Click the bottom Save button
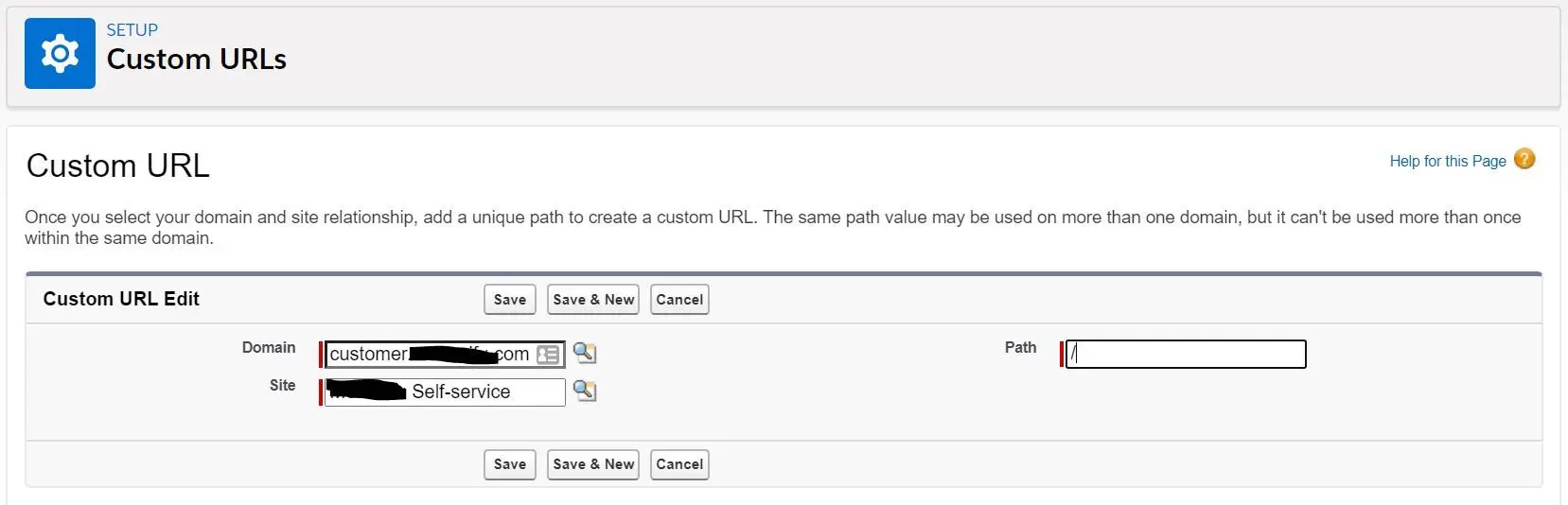The width and height of the screenshot is (1568, 505). coord(510,464)
